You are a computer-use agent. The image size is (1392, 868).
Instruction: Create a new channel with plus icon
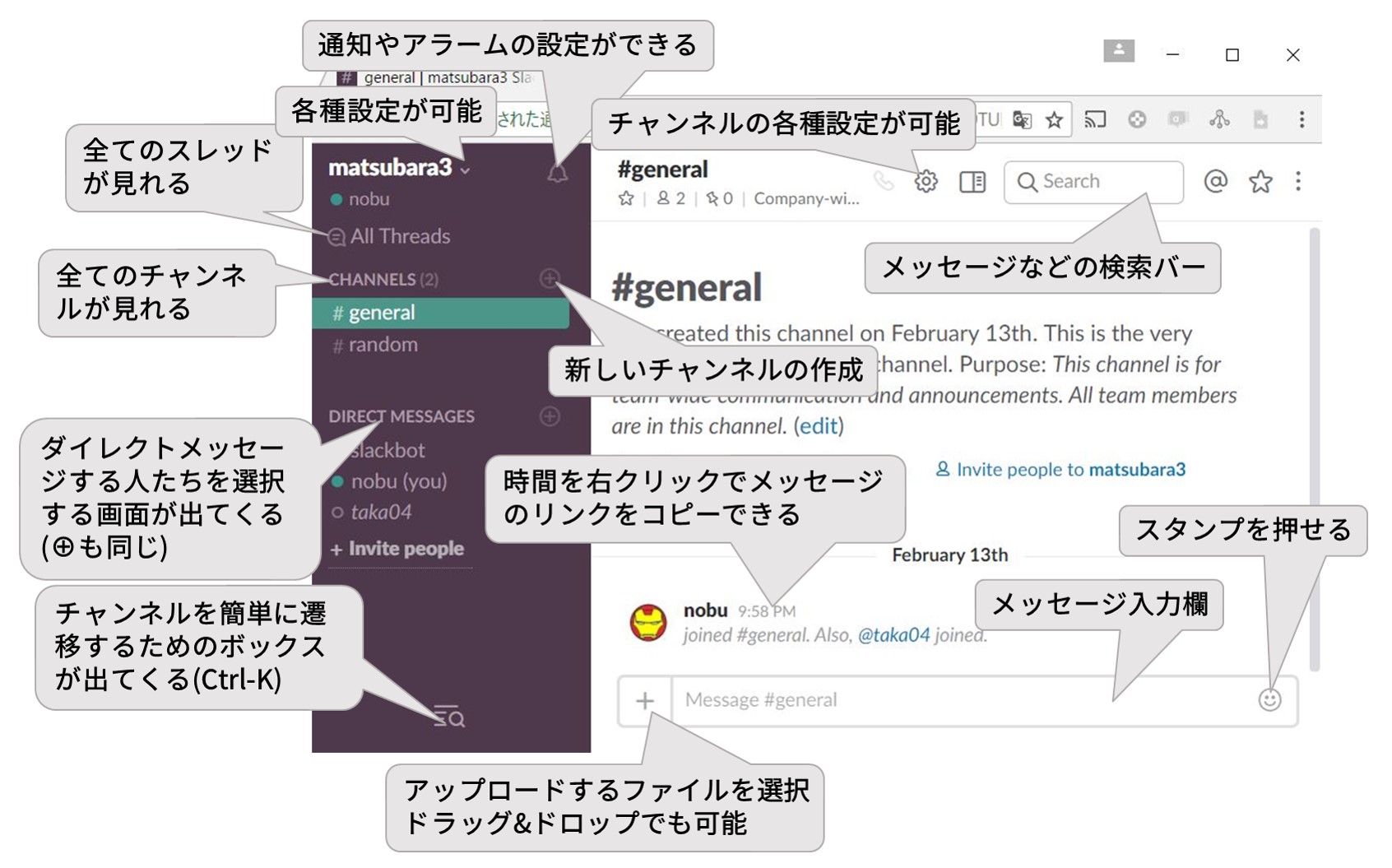click(x=550, y=278)
